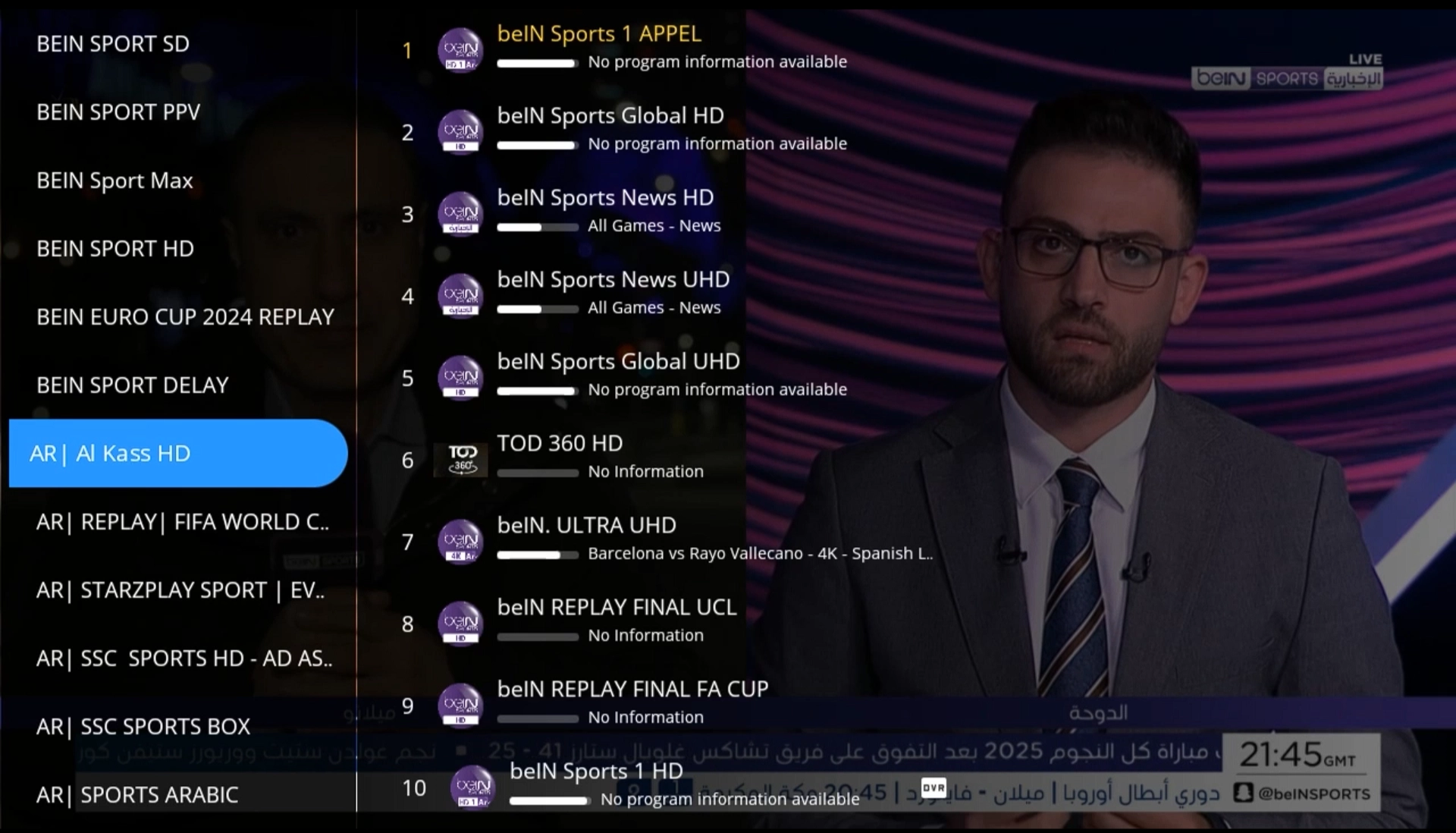Play channel beIN Sports 1 APPEL
Viewport: 1456px width, 833px height.
point(599,33)
